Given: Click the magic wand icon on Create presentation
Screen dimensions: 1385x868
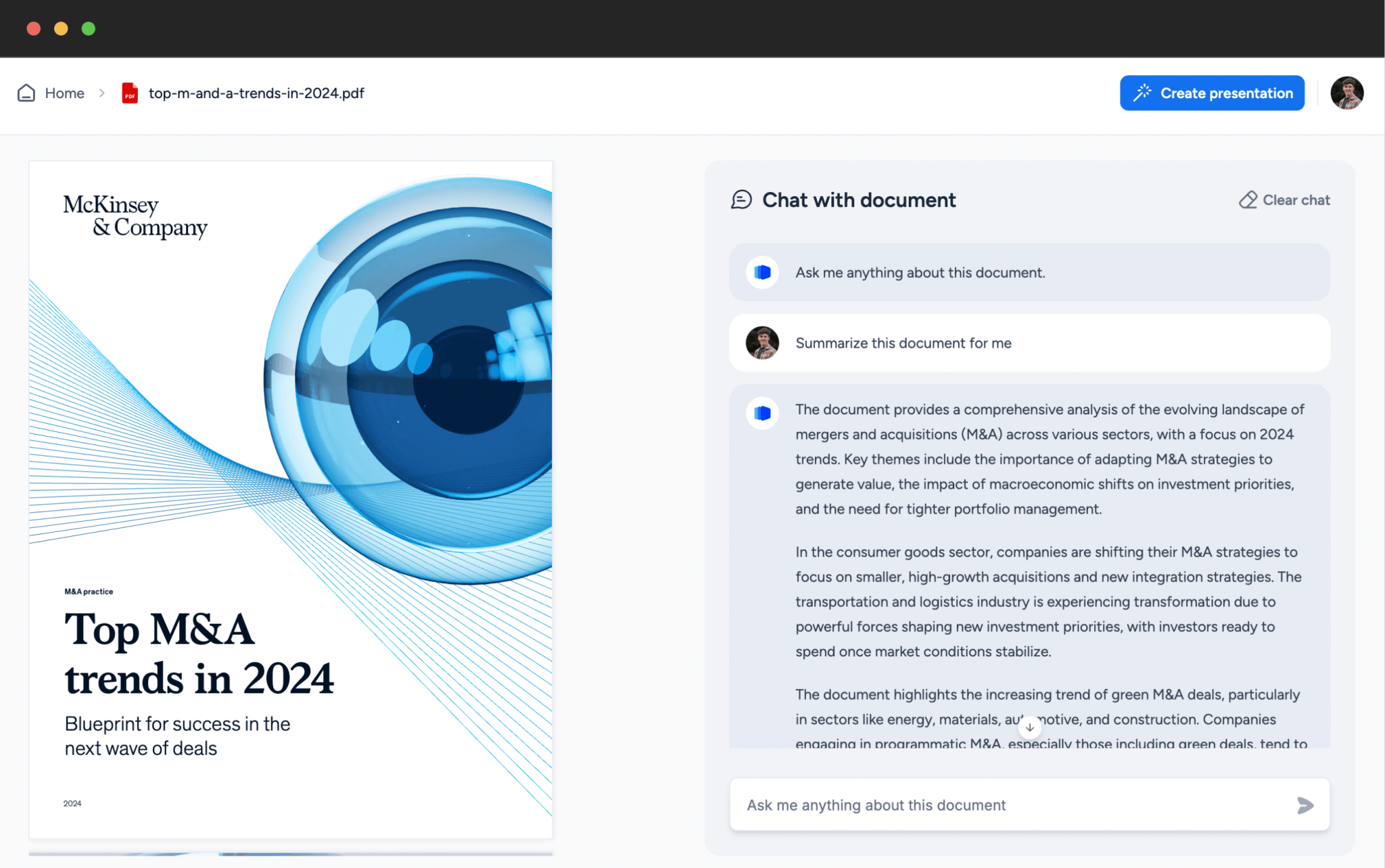Looking at the screenshot, I should click(x=1142, y=93).
